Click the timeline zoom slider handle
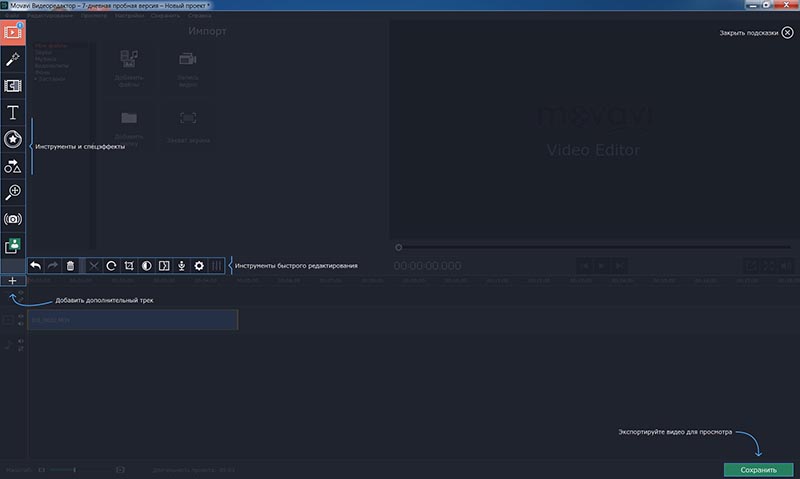The image size is (800, 479). (x=74, y=470)
